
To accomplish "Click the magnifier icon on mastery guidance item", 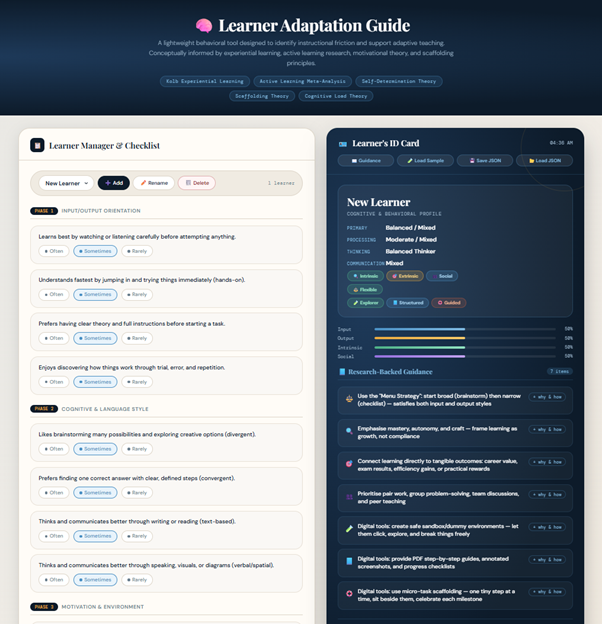I will tap(349, 431).
